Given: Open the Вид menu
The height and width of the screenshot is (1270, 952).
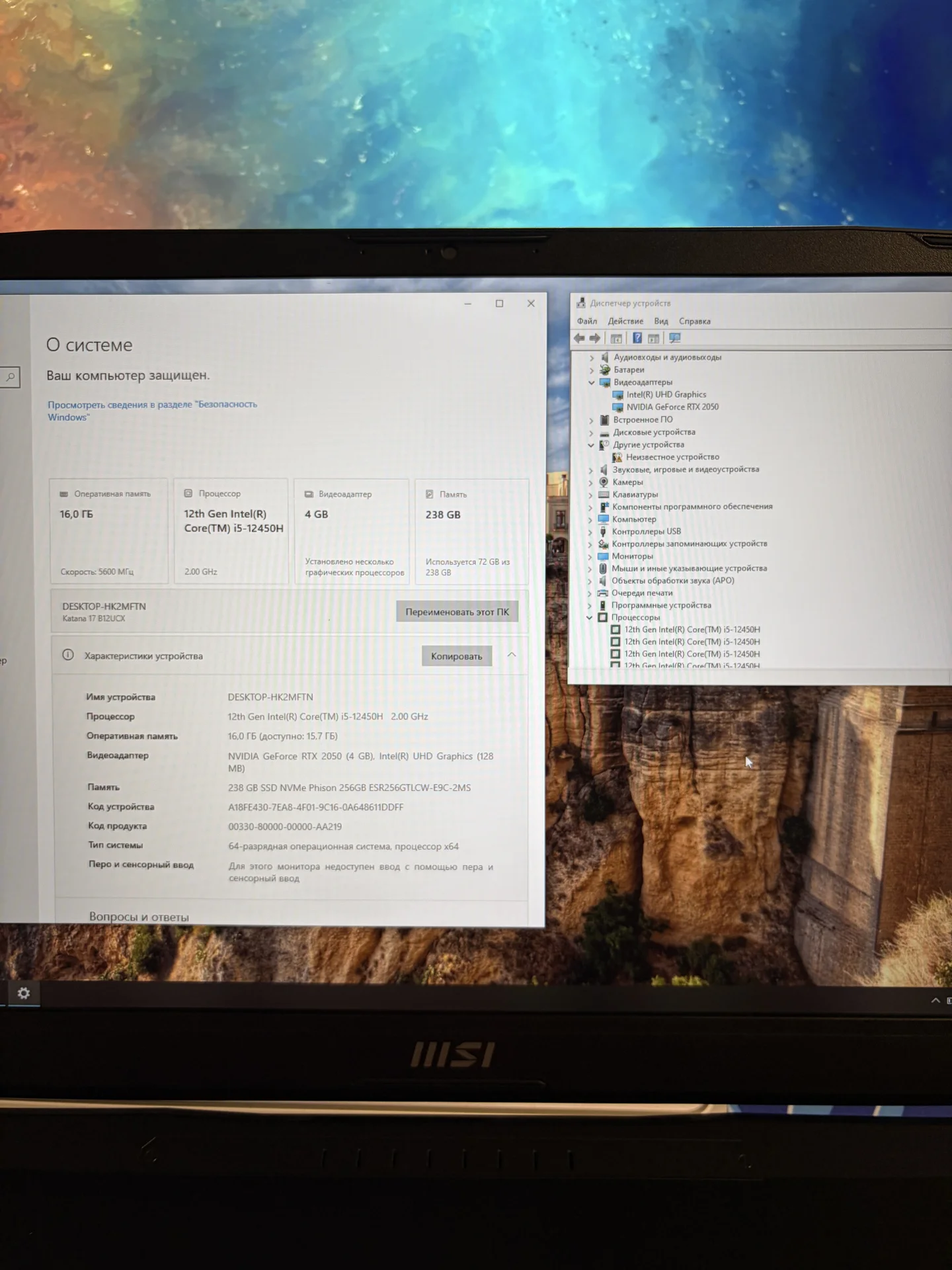Looking at the screenshot, I should (x=661, y=321).
